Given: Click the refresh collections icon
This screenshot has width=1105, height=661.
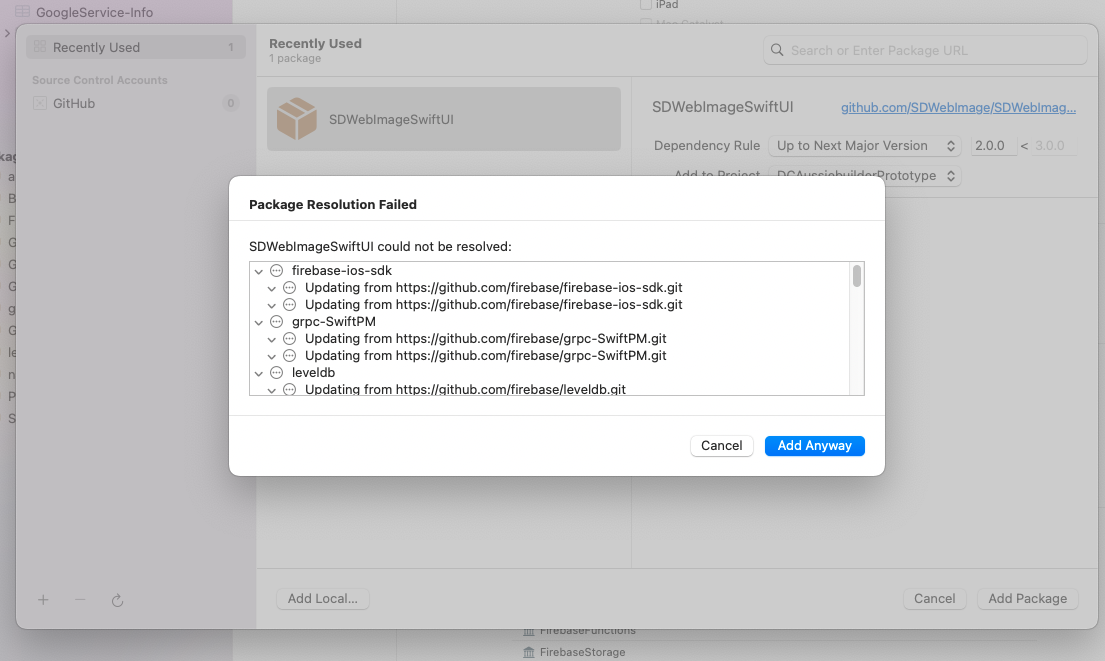Looking at the screenshot, I should click(118, 600).
